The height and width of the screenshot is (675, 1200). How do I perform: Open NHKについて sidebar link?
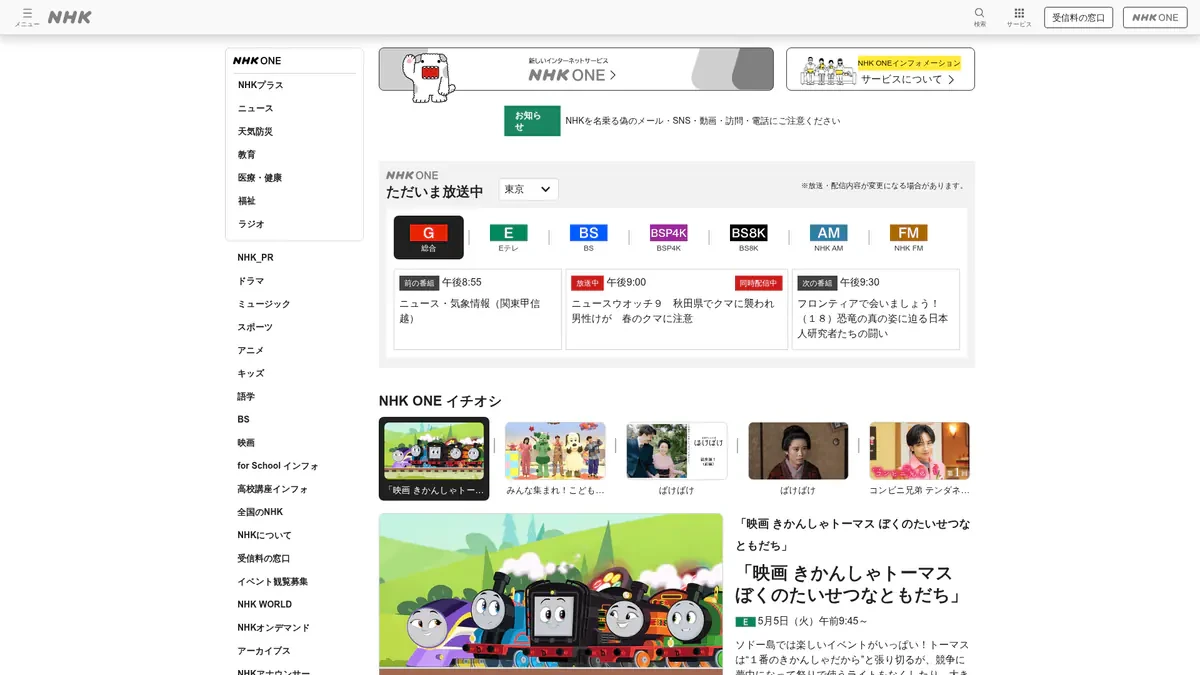264,535
